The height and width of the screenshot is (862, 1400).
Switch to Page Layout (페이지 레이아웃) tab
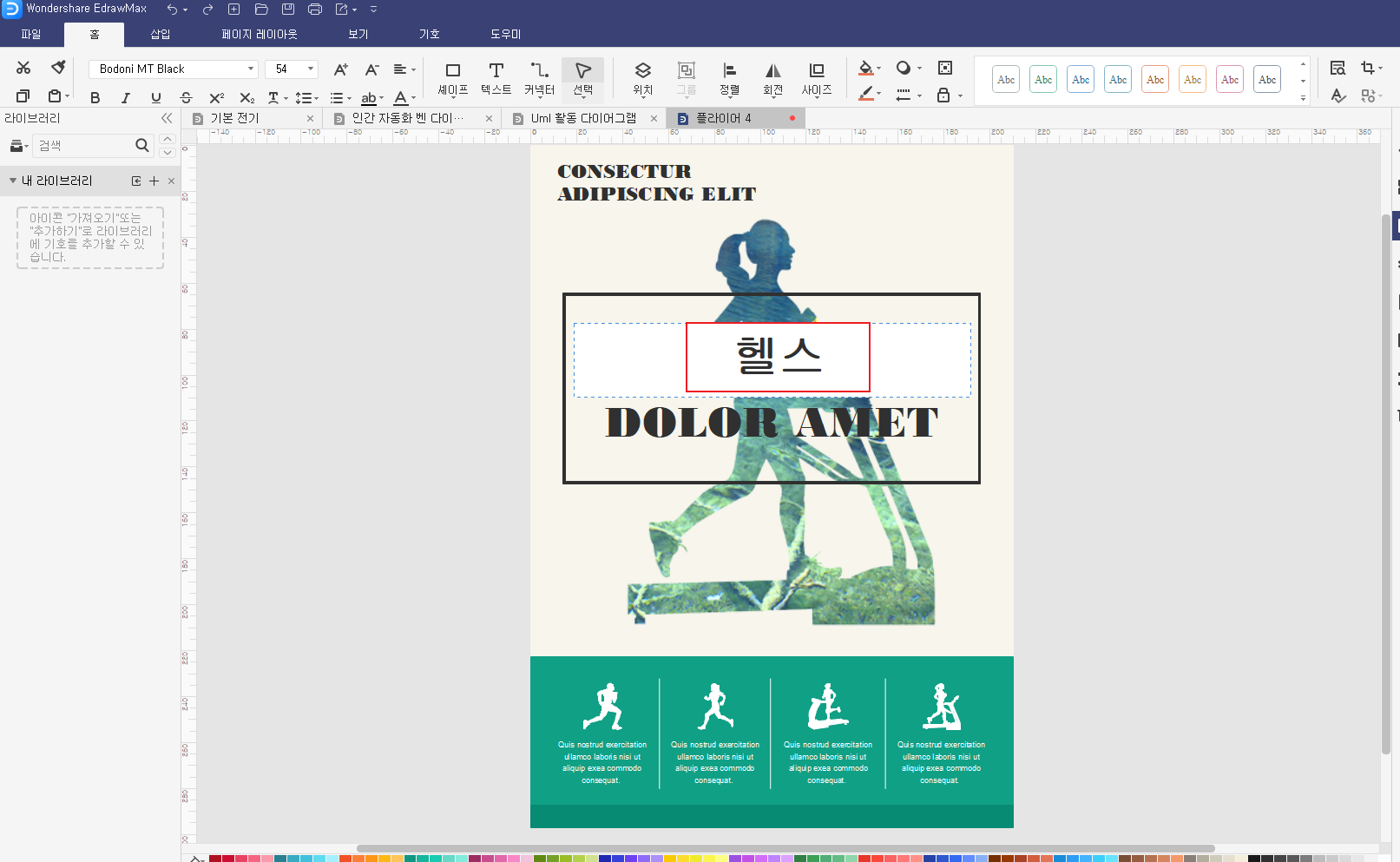click(x=260, y=35)
